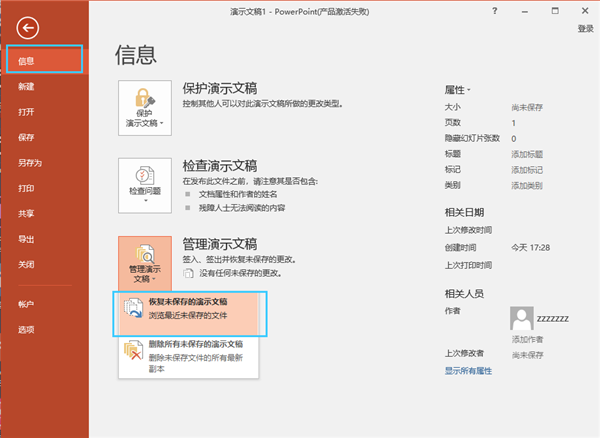Click the 尚未保存 size value
600x438 pixels.
[x=527, y=107]
